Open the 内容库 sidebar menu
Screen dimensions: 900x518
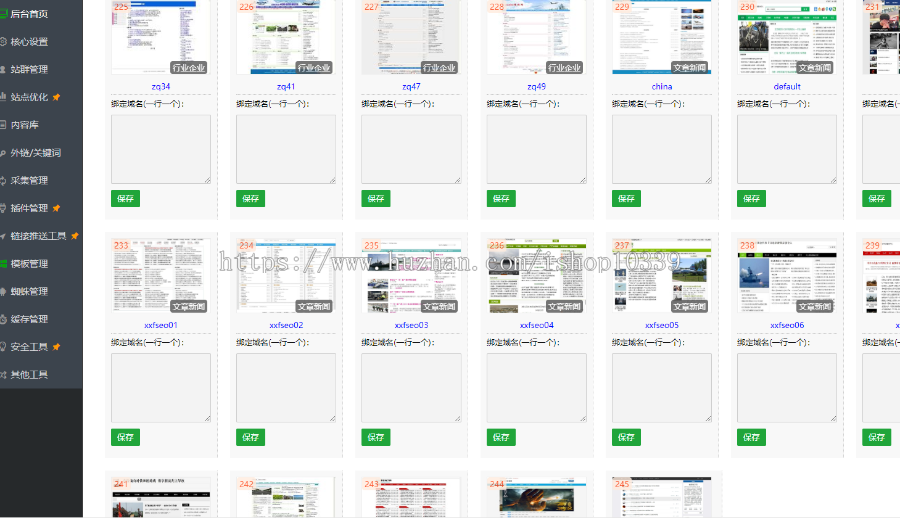[x=24, y=125]
